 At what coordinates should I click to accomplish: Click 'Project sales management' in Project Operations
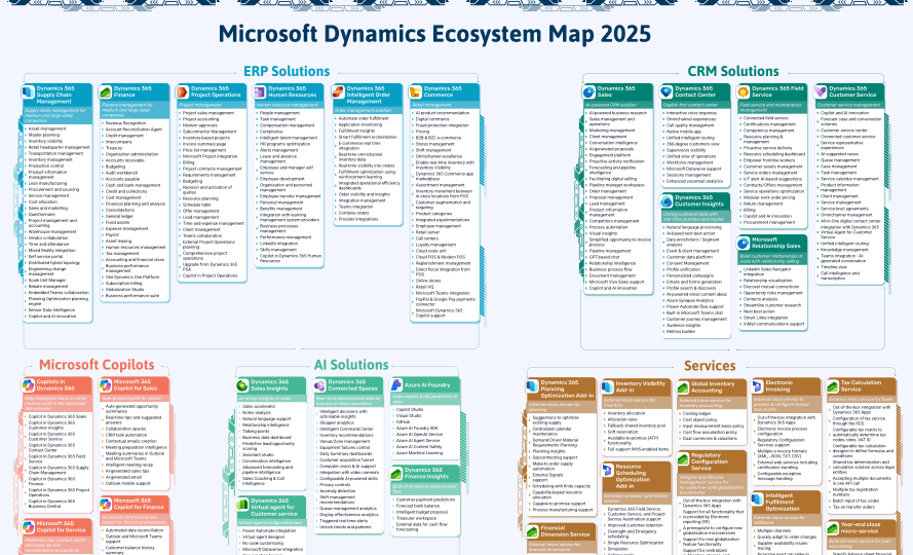click(x=208, y=113)
